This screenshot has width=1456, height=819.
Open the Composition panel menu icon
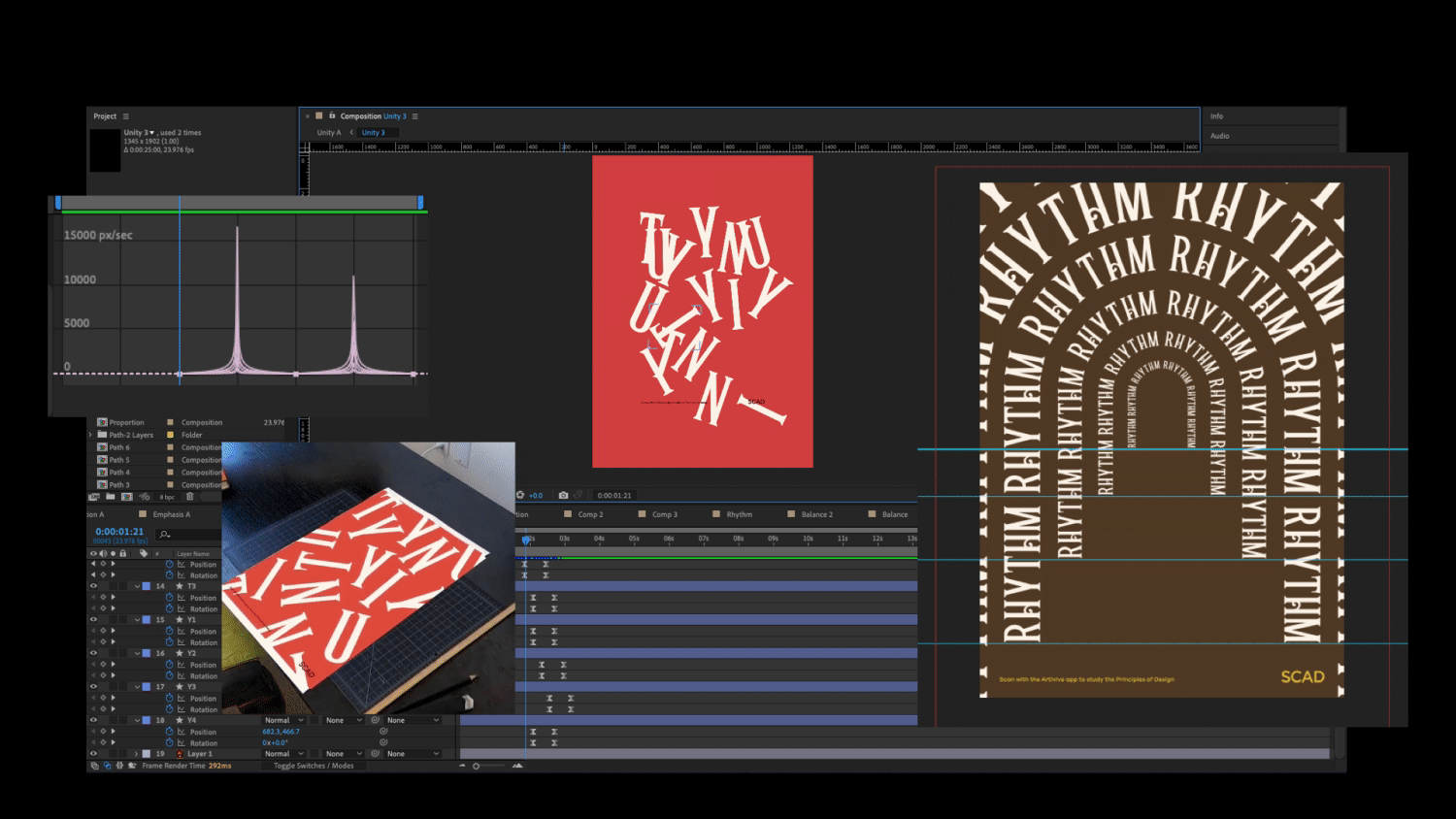[x=414, y=116]
